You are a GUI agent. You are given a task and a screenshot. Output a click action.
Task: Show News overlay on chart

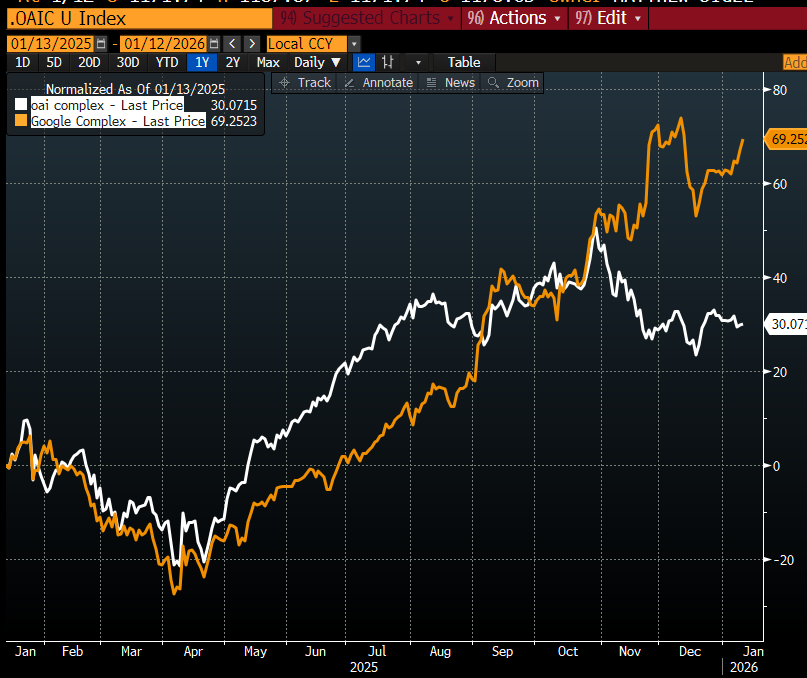pyautogui.click(x=450, y=82)
